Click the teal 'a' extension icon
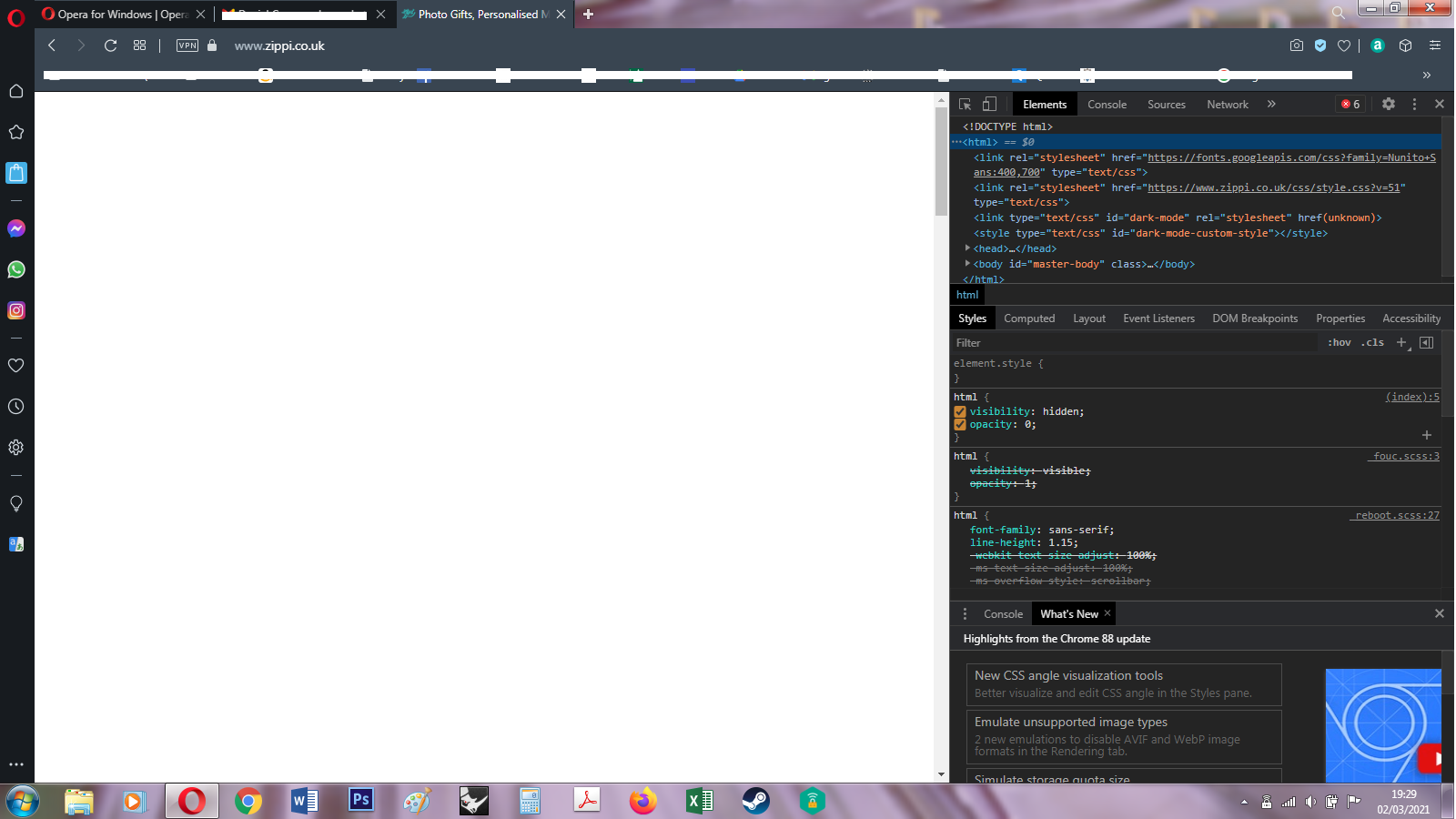 click(1378, 45)
